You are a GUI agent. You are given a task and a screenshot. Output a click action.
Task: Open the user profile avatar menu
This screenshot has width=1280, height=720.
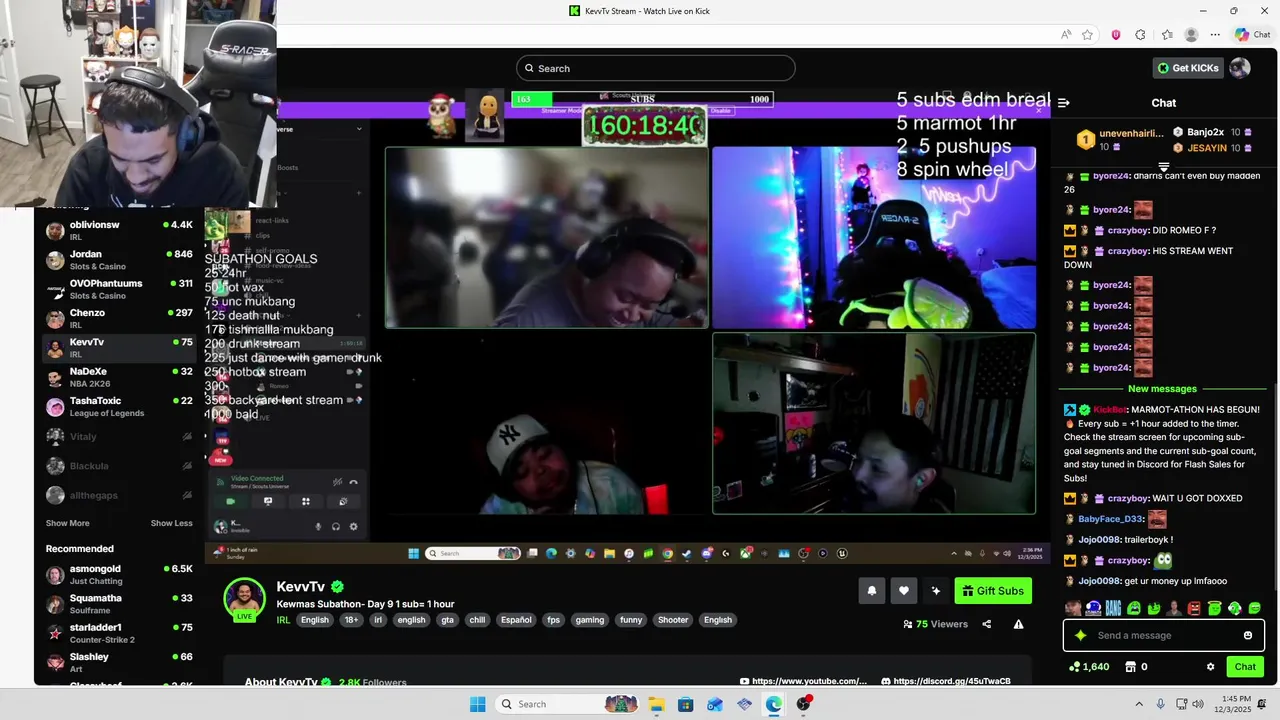coord(1240,68)
